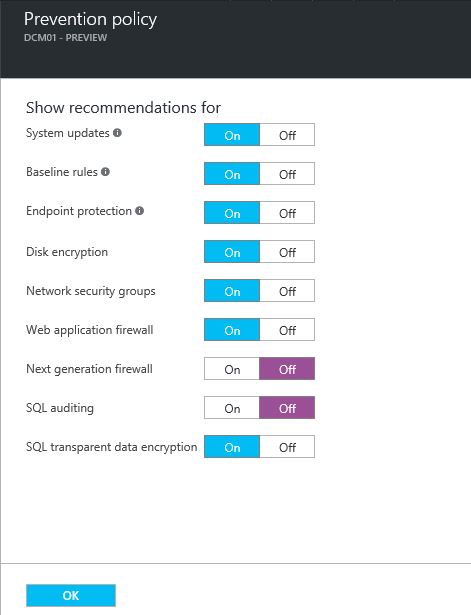Switch Disk encryption to Off

287,252
